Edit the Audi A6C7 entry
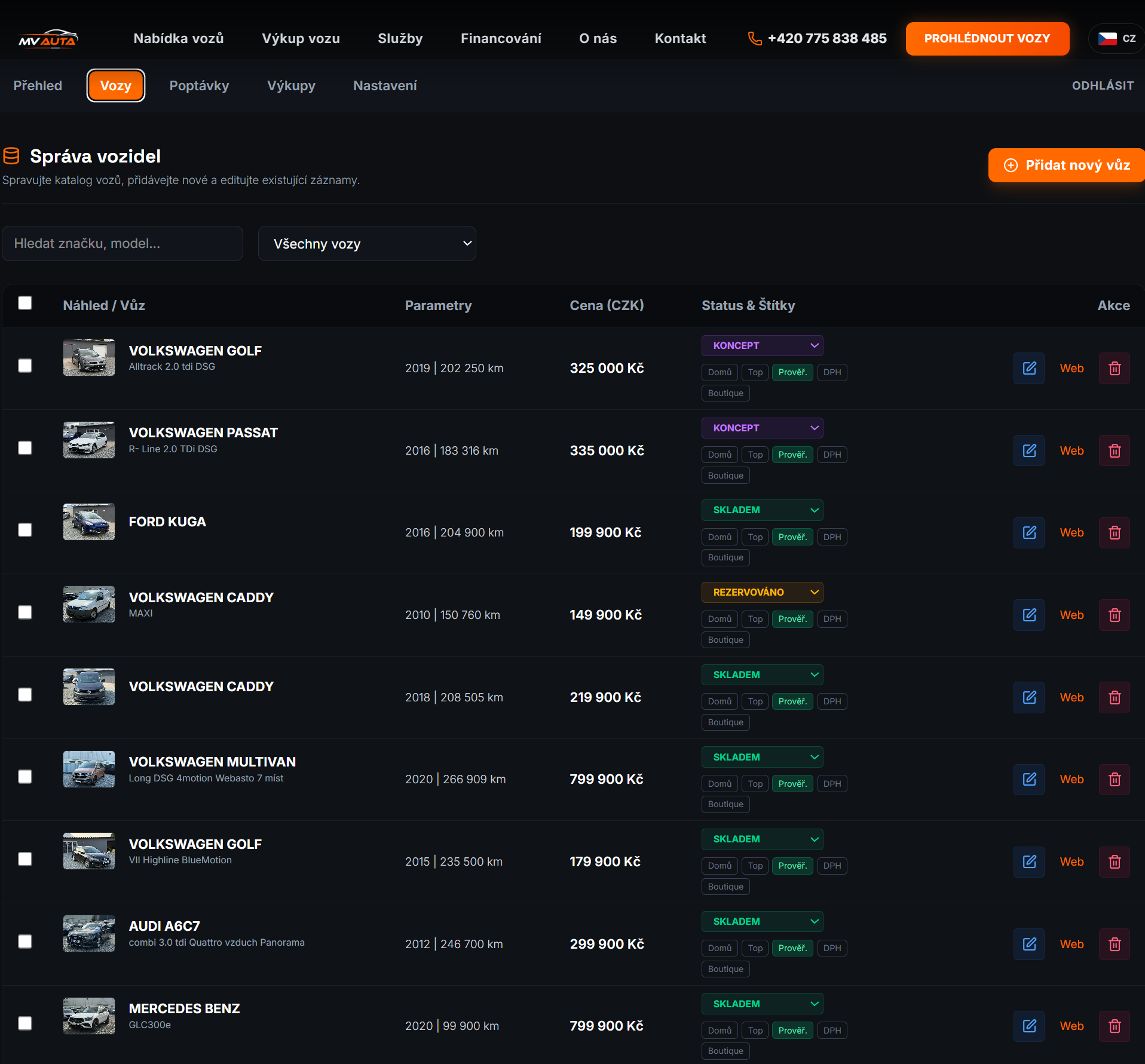Viewport: 1145px width, 1064px height. (x=1029, y=944)
